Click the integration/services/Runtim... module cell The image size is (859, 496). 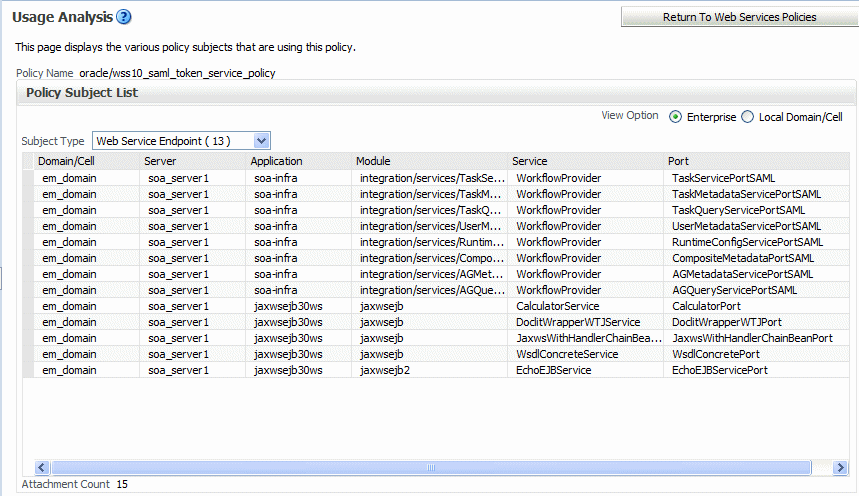click(432, 242)
